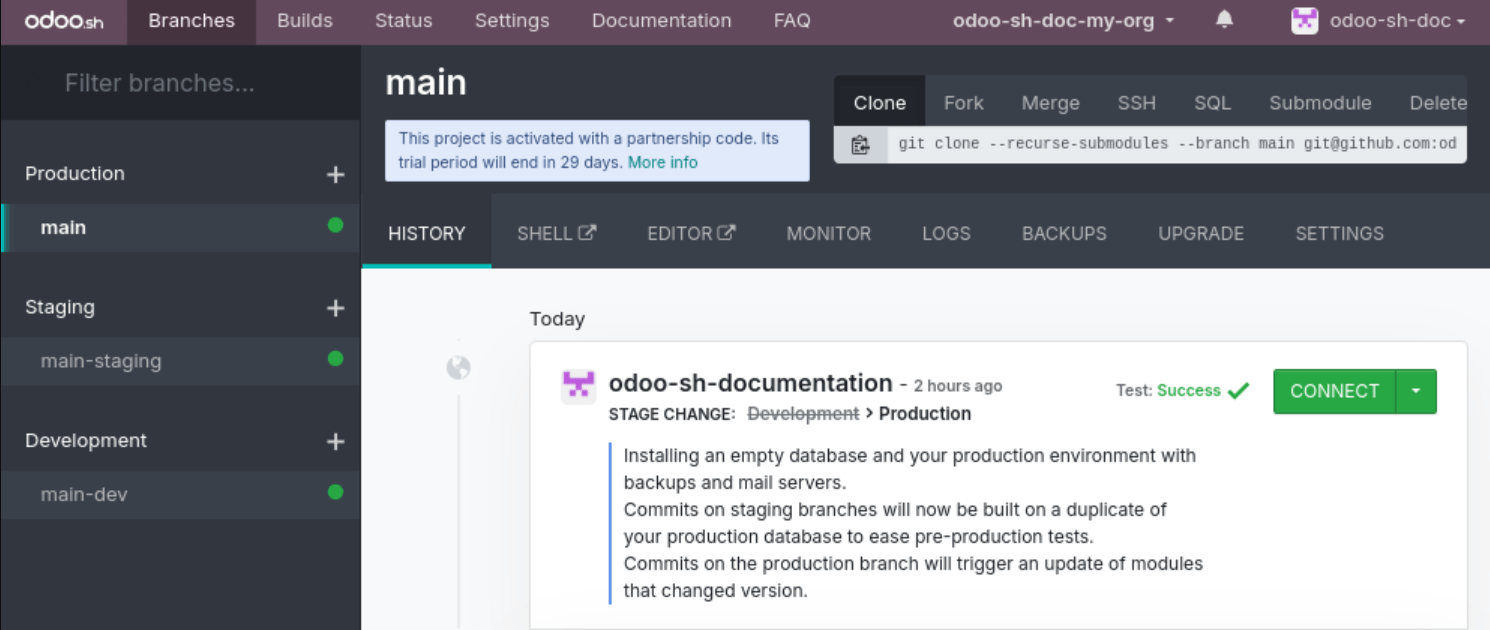1490x630 pixels.
Task: Click the globe icon on the commit timeline
Action: click(x=458, y=367)
